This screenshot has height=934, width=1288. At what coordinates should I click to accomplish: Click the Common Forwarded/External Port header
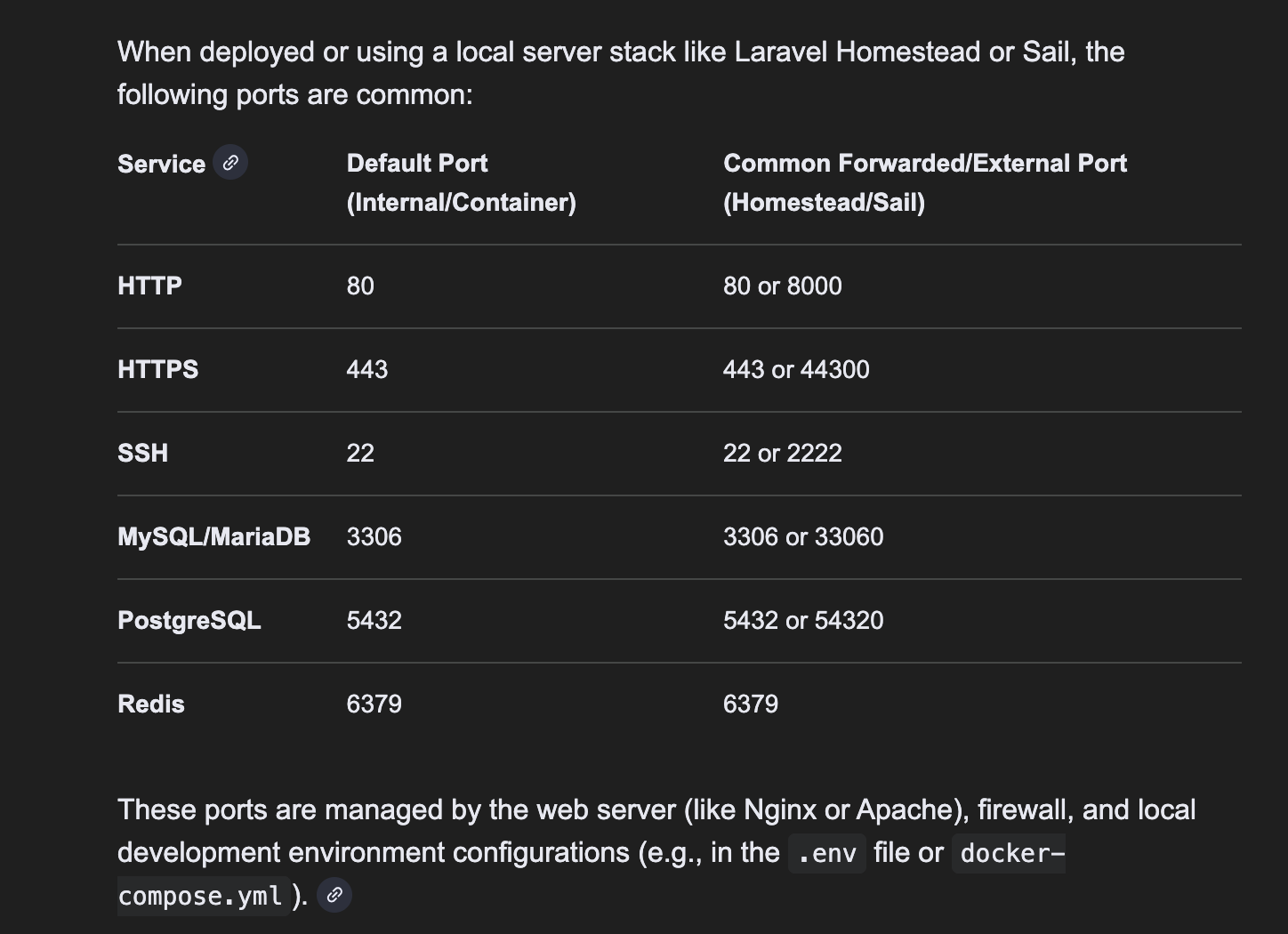(924, 182)
